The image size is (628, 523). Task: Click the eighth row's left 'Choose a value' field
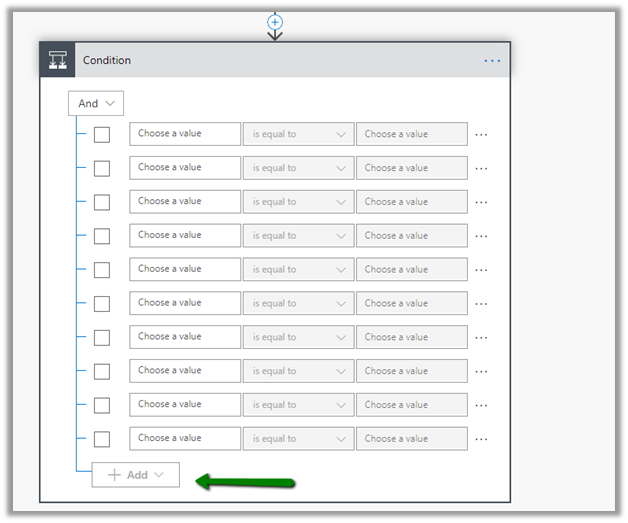click(185, 371)
